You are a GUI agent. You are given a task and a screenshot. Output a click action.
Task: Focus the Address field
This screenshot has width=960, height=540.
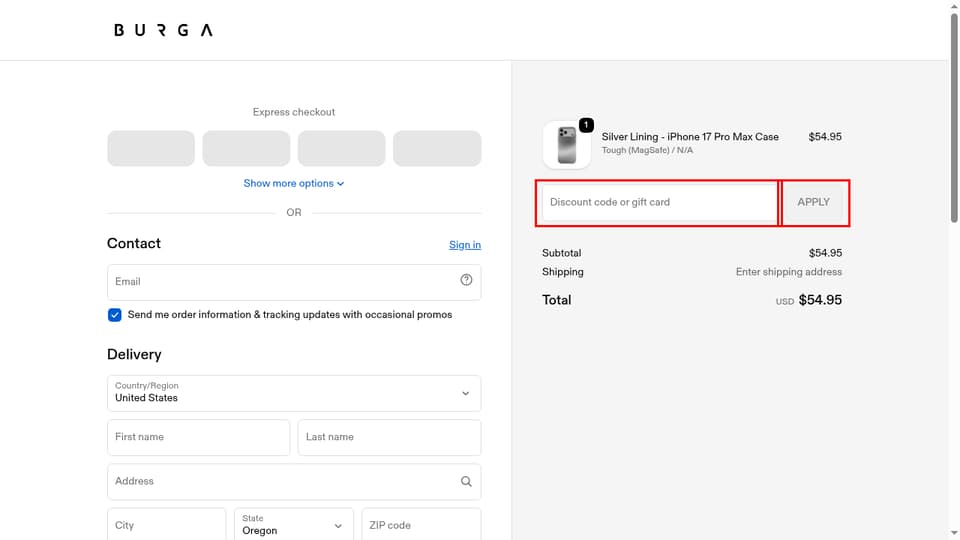(x=294, y=481)
